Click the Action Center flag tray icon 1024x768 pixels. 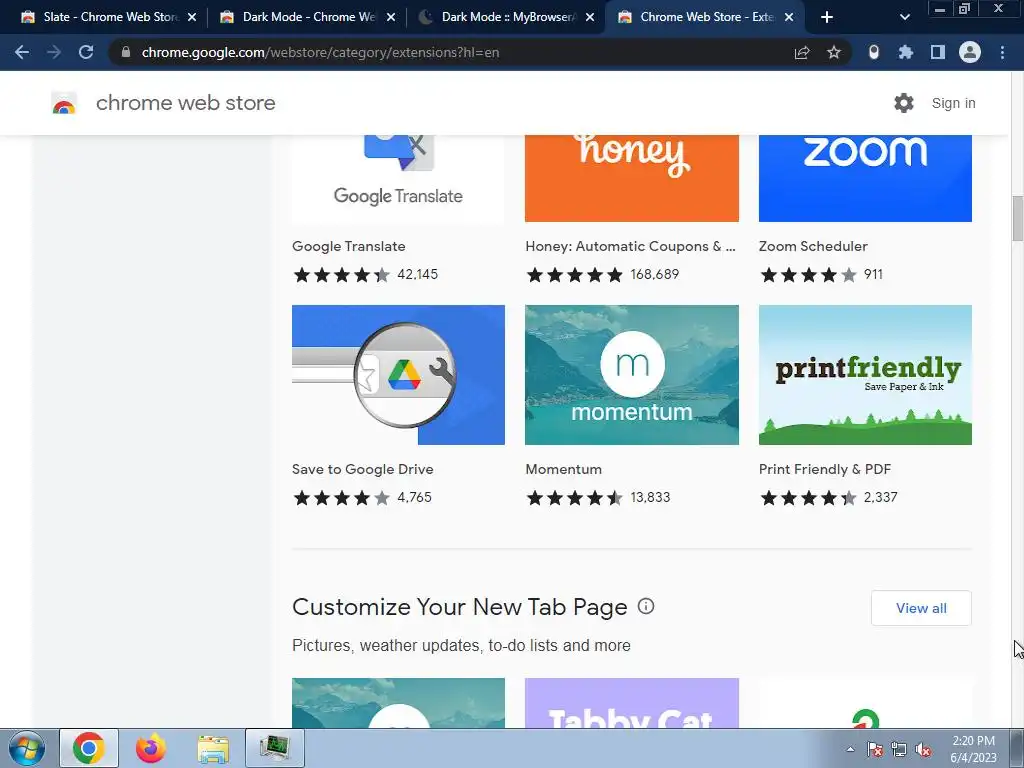point(875,749)
